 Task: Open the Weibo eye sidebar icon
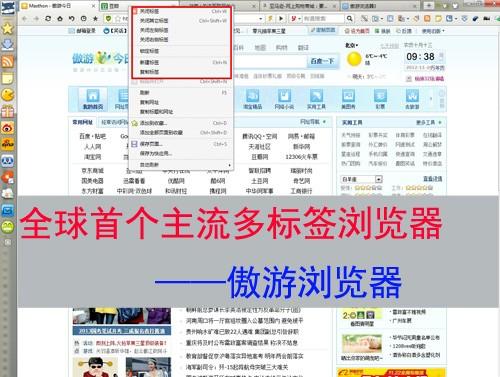click(7, 128)
